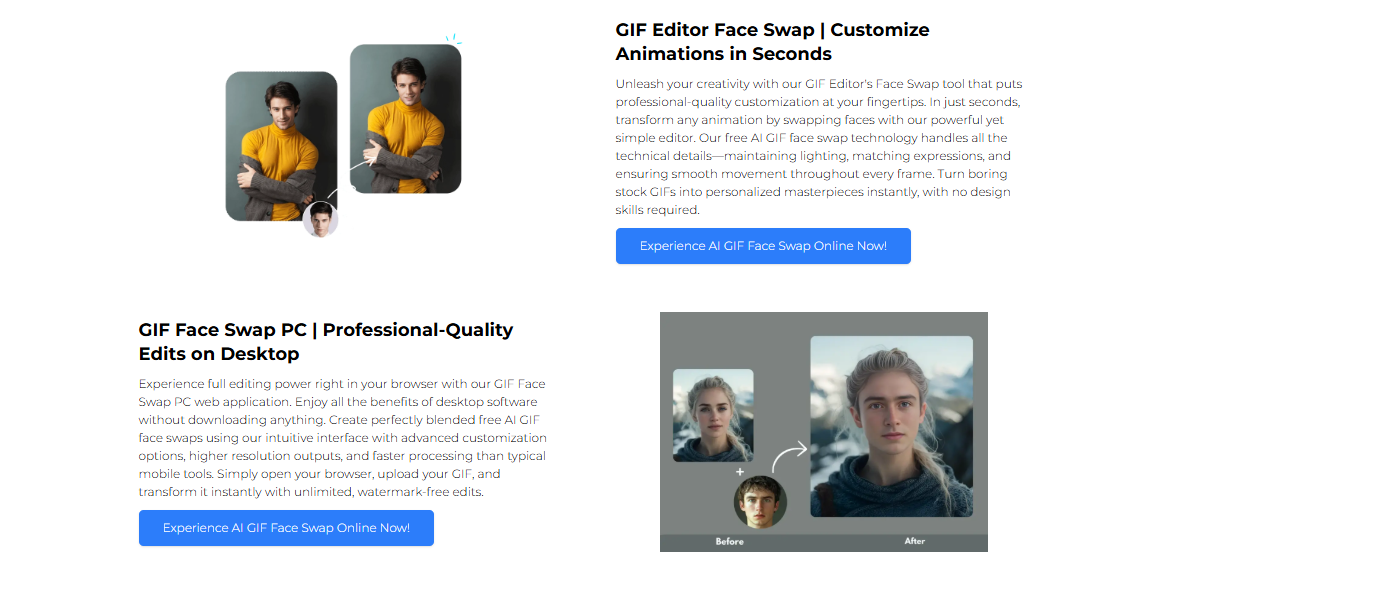This screenshot has height=592, width=1391.
Task: Click the bottom Experience AI GIF Face Swap button
Action: 286,528
